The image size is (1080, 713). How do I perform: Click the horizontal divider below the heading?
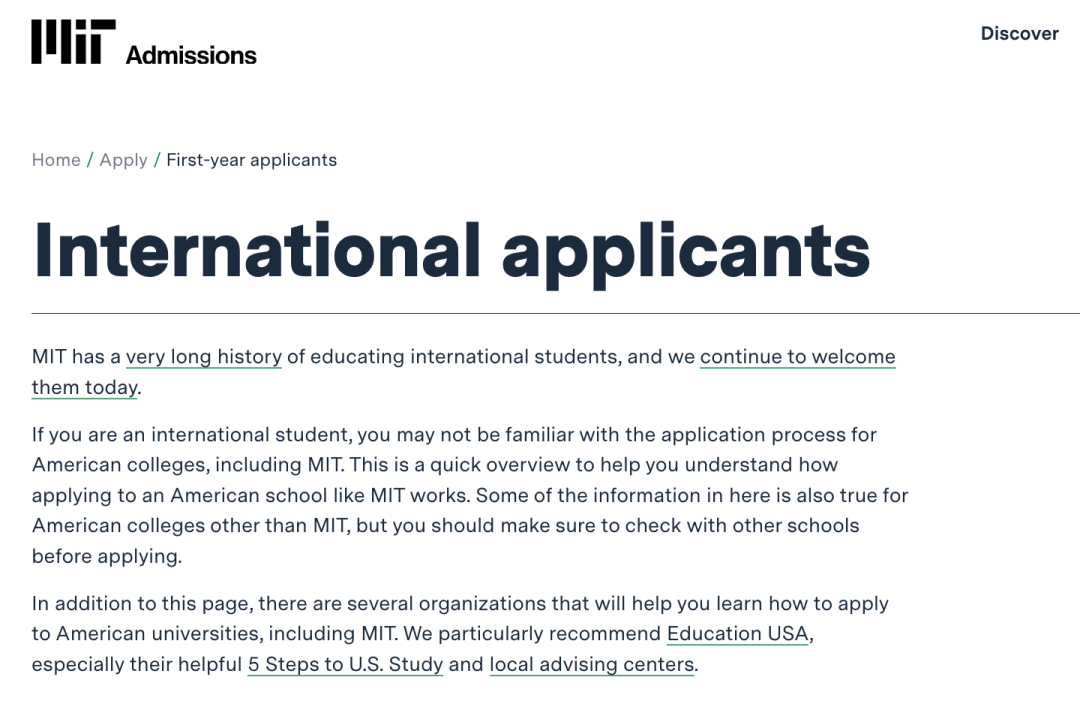(540, 313)
